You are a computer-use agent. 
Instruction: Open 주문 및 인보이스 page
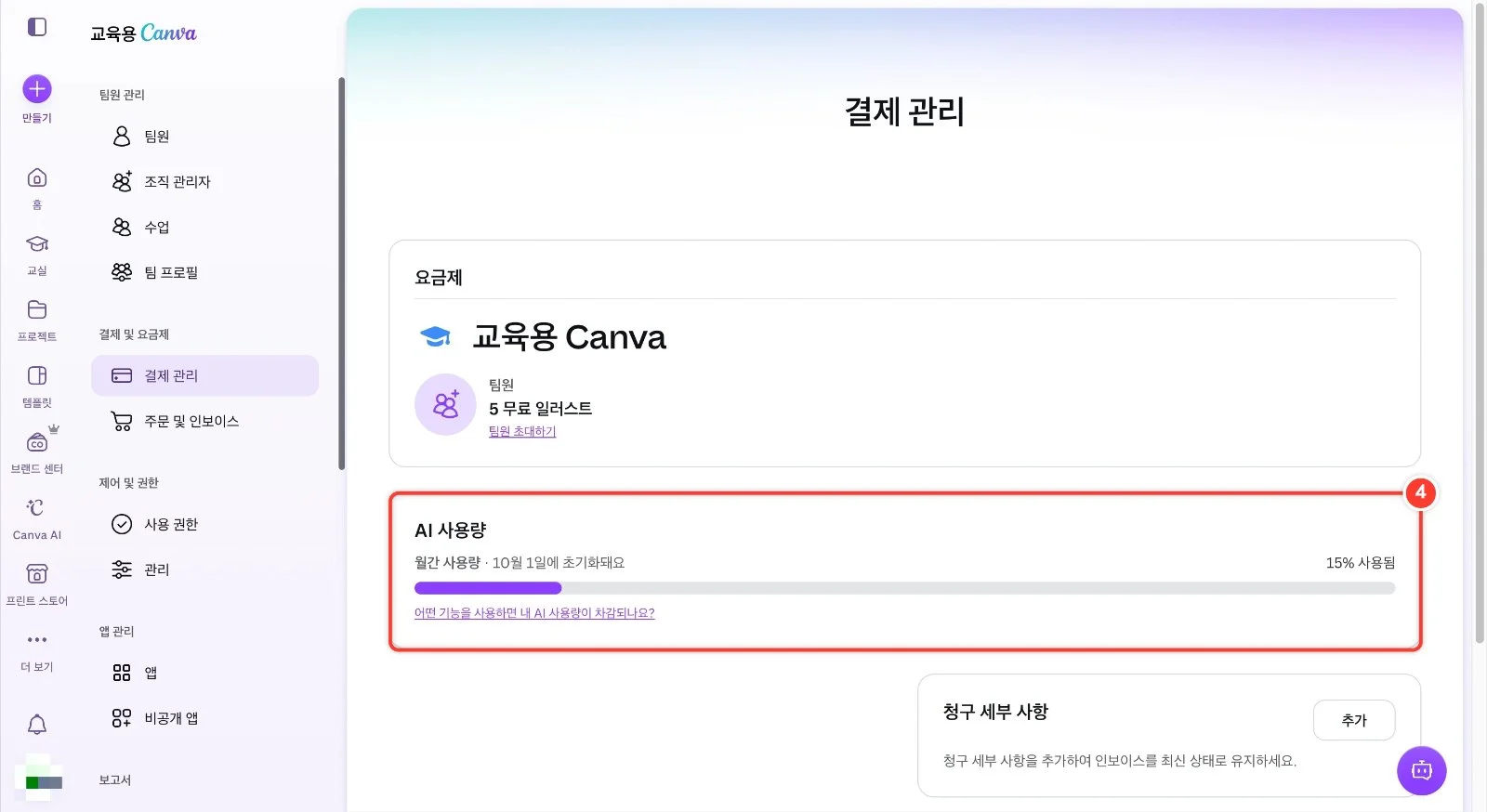pos(204,421)
